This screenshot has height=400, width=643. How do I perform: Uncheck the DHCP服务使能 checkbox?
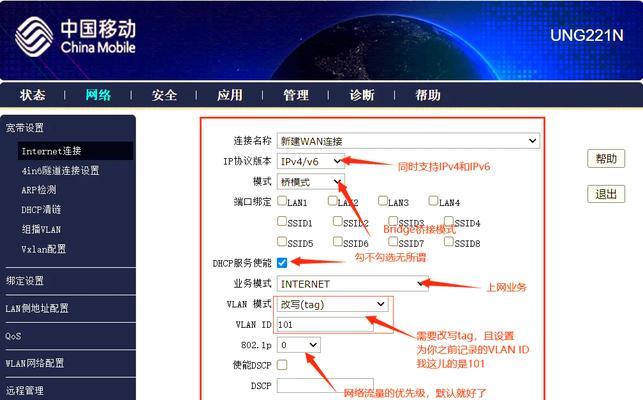[x=282, y=263]
